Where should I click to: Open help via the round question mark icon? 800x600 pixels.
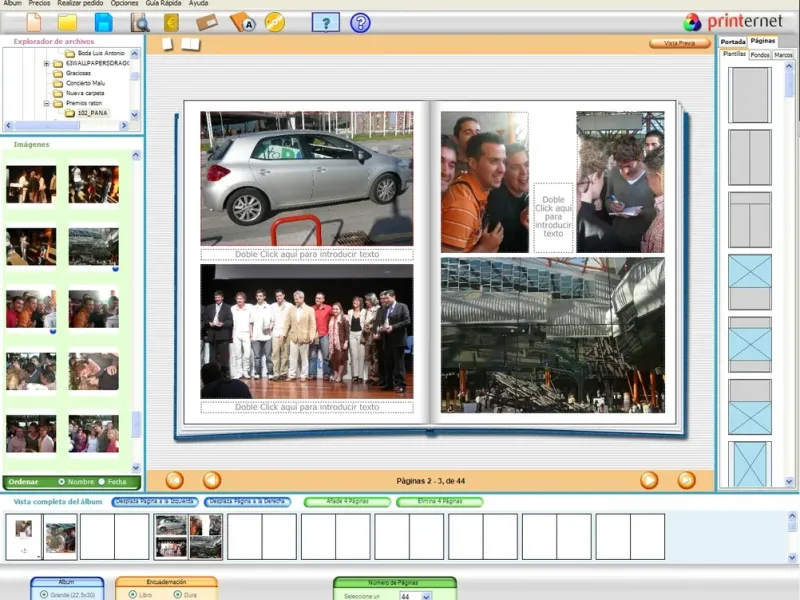point(360,22)
